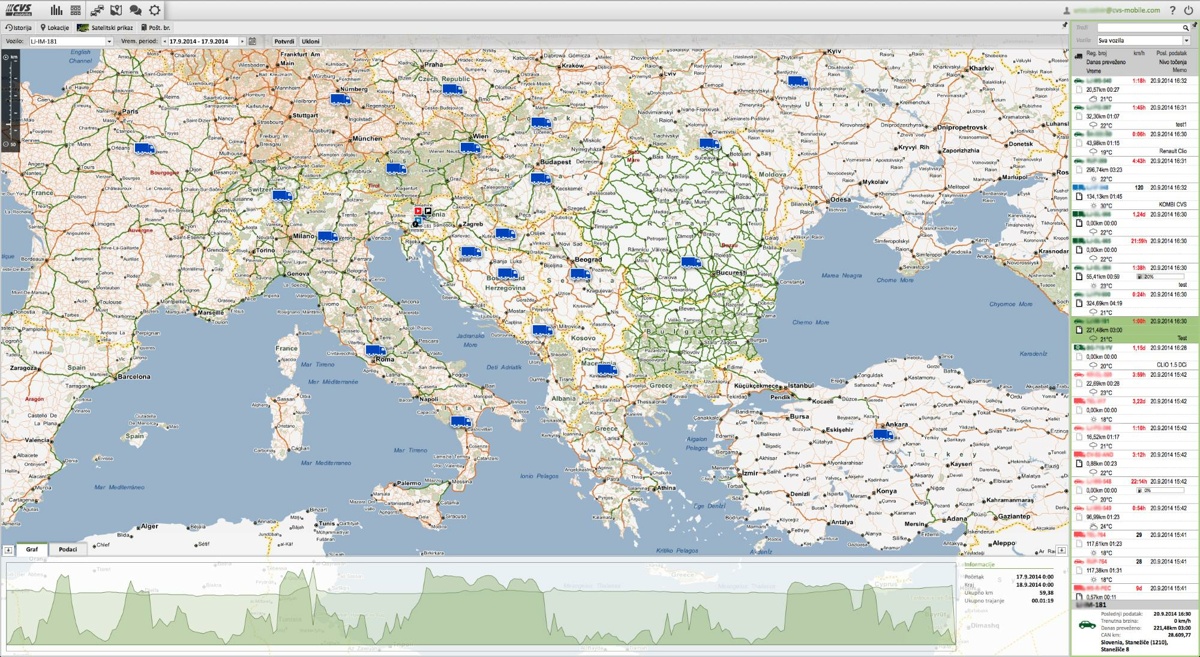Viewport: 1200px width, 657px height.
Task: Select the truck marker near Milano
Action: 327,237
